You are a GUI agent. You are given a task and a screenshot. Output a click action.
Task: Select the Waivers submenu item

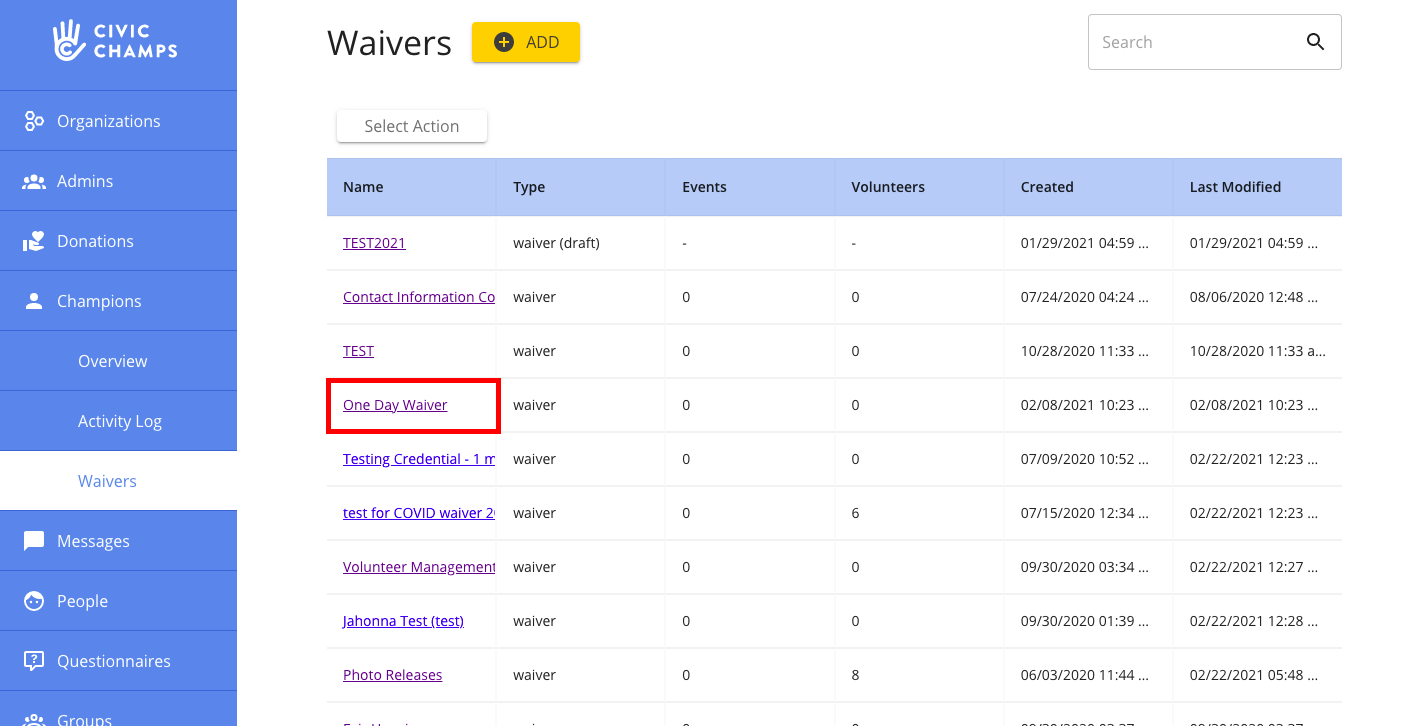118,481
